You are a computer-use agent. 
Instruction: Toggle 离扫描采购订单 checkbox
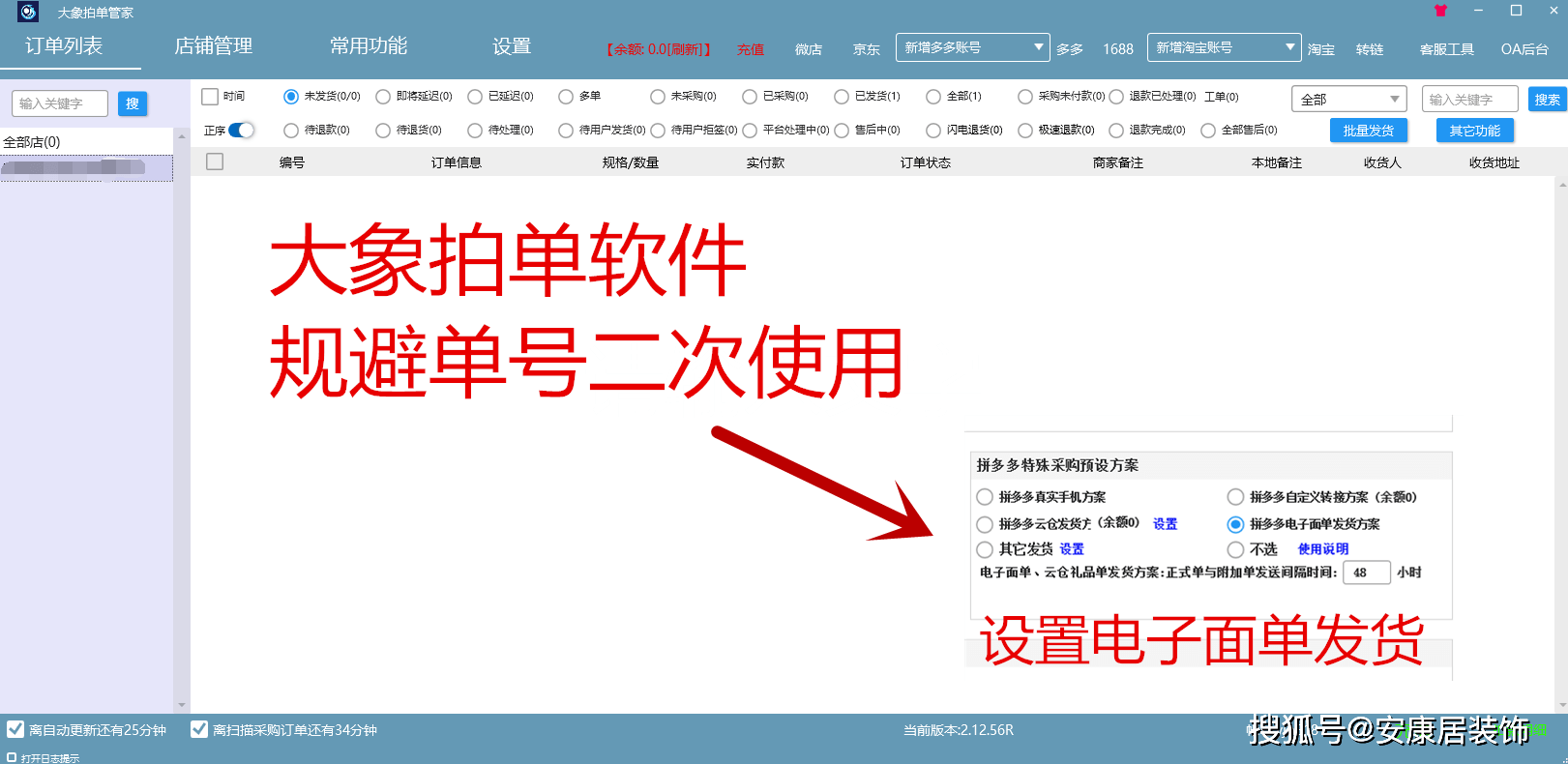pyautogui.click(x=199, y=730)
